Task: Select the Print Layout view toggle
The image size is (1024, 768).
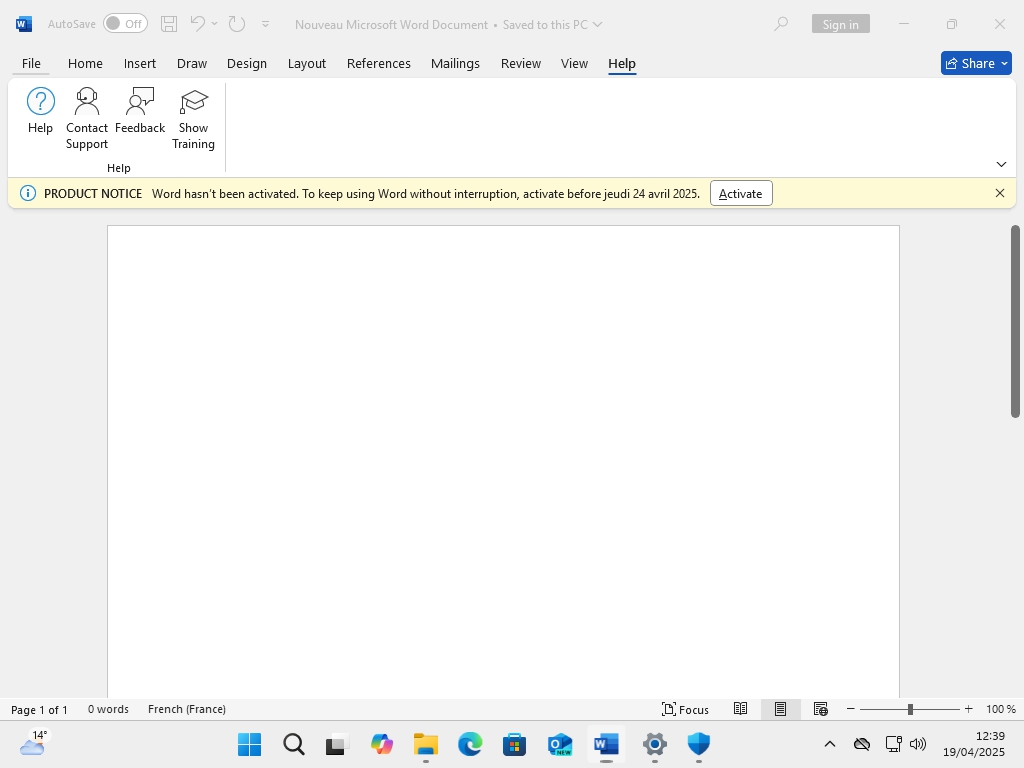Action: click(x=780, y=709)
